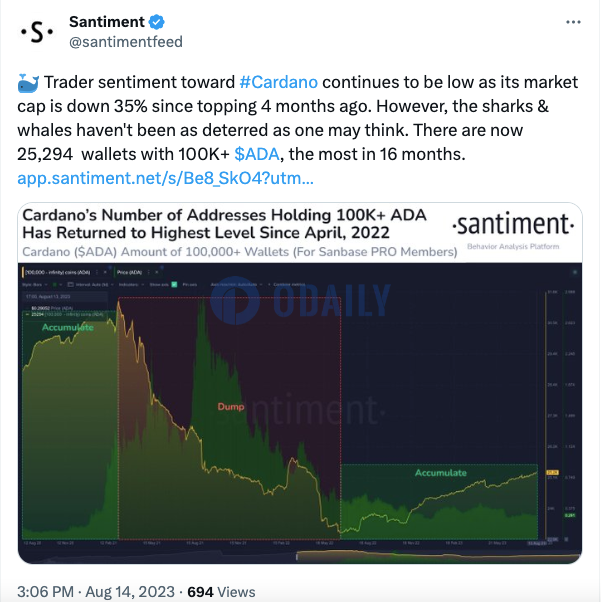This screenshot has height=602, width=601.
Task: Open the Interval: Auto dropdown
Action: tap(90, 284)
